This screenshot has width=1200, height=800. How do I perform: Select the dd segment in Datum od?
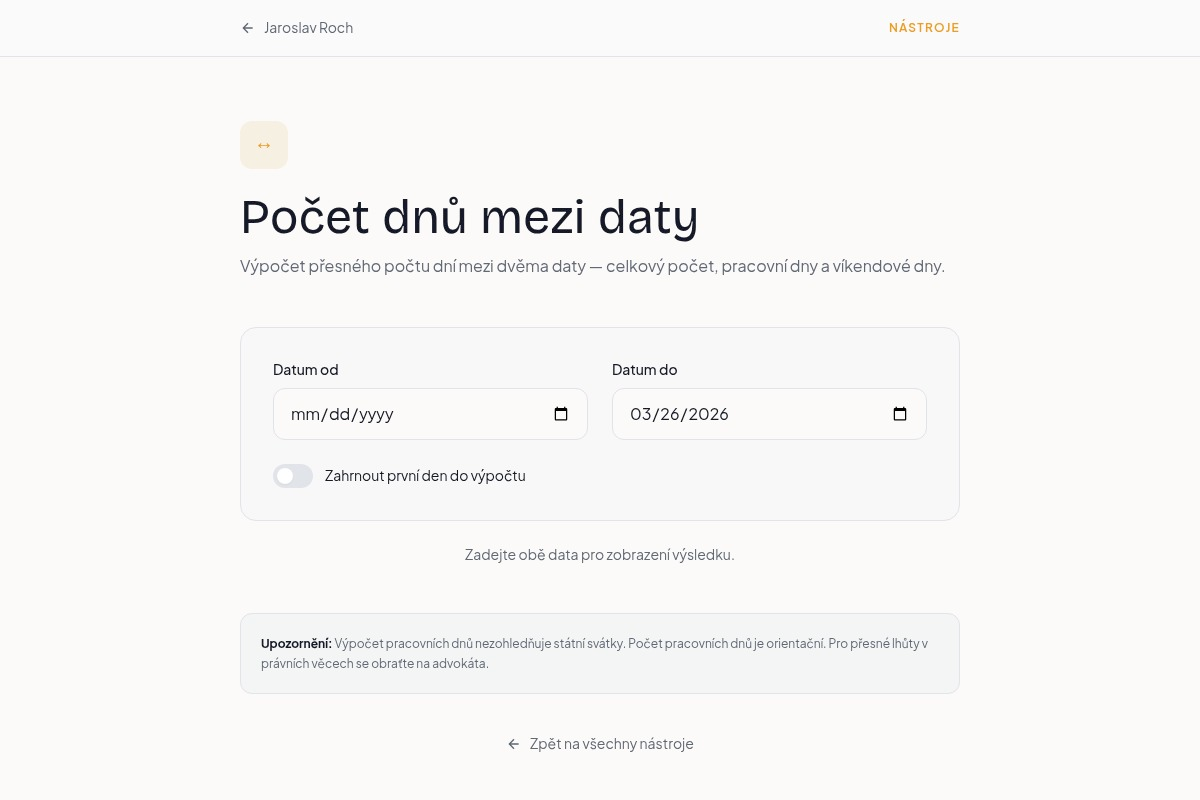click(x=340, y=414)
